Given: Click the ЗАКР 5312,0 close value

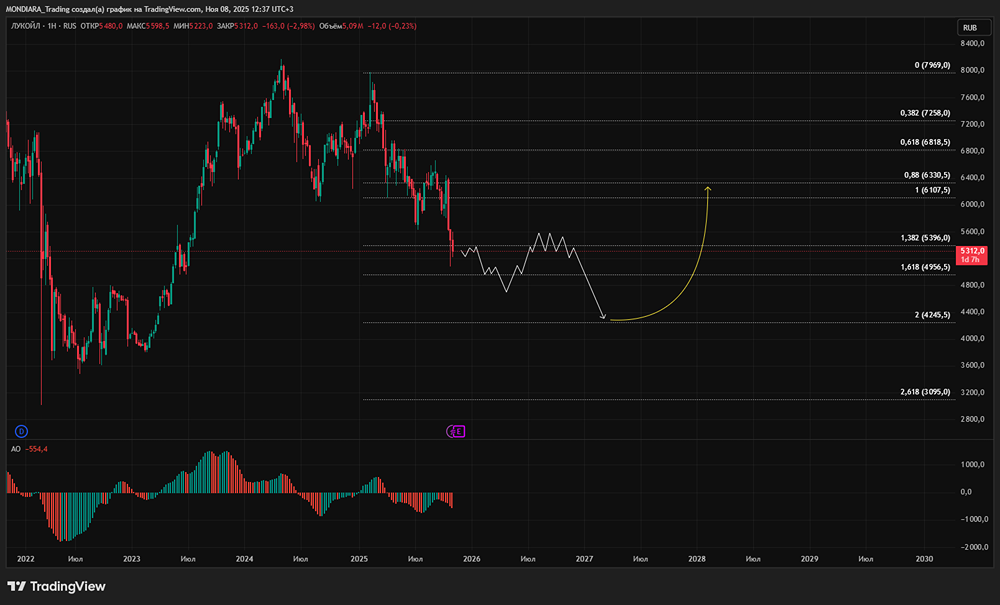Looking at the screenshot, I should click(237, 26).
